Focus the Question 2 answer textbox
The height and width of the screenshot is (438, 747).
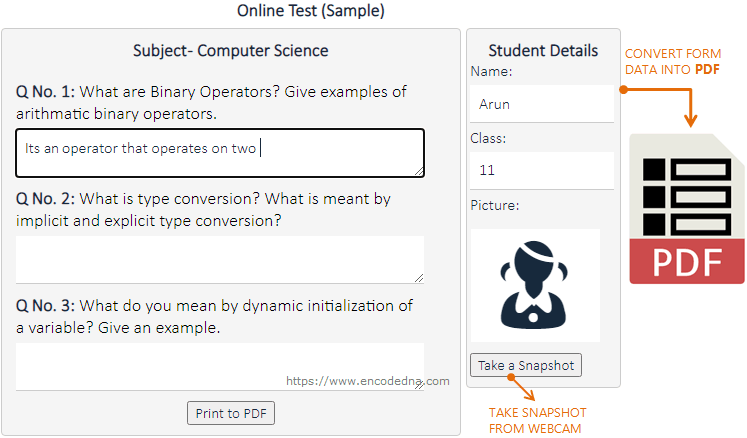pyautogui.click(x=220, y=260)
